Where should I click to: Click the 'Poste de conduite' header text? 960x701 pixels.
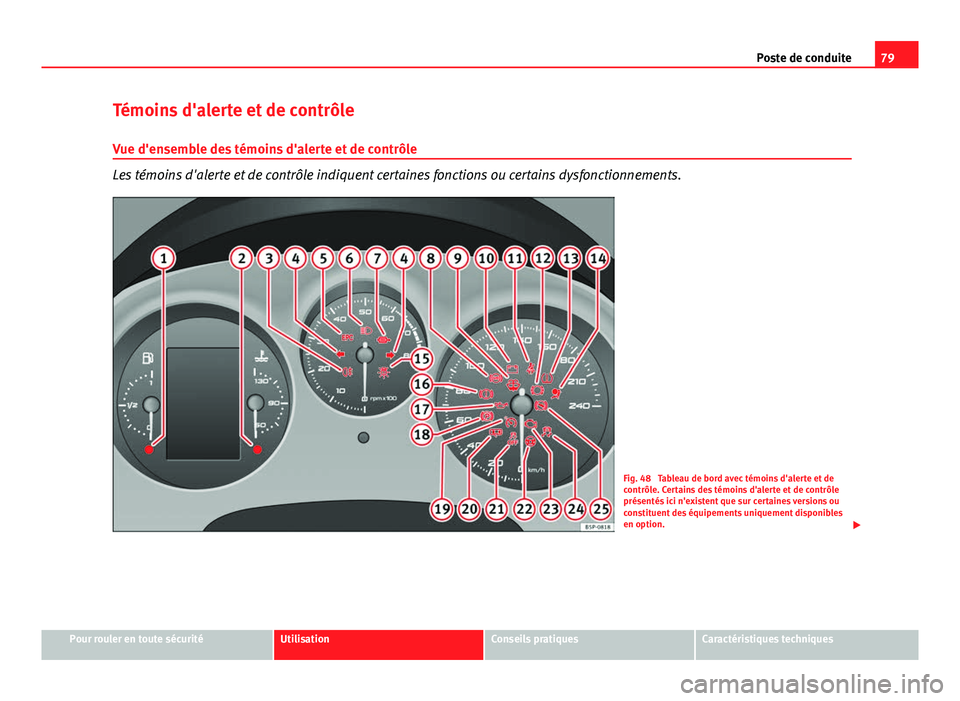pos(804,58)
